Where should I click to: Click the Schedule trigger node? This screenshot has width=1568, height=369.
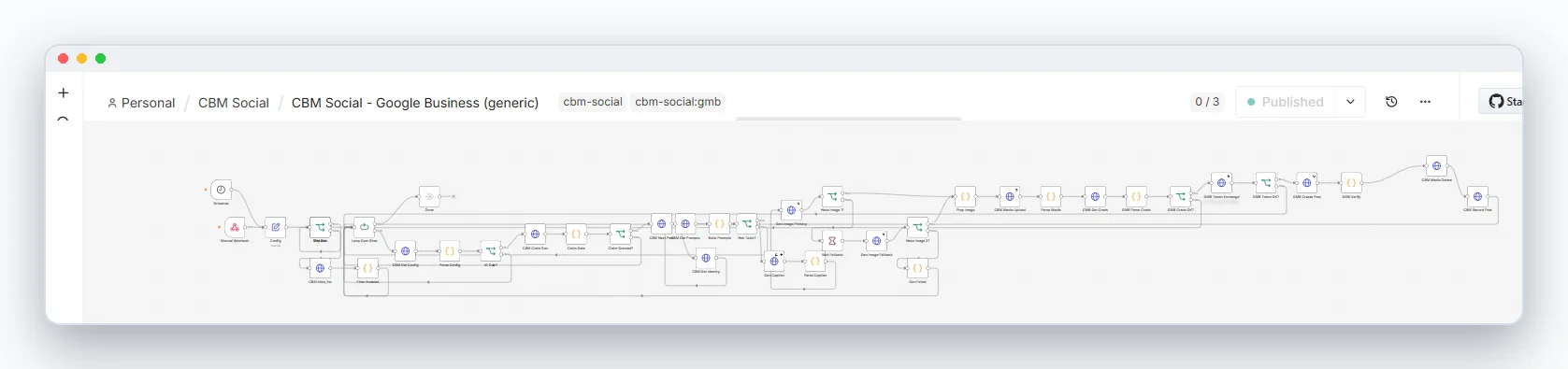222,190
